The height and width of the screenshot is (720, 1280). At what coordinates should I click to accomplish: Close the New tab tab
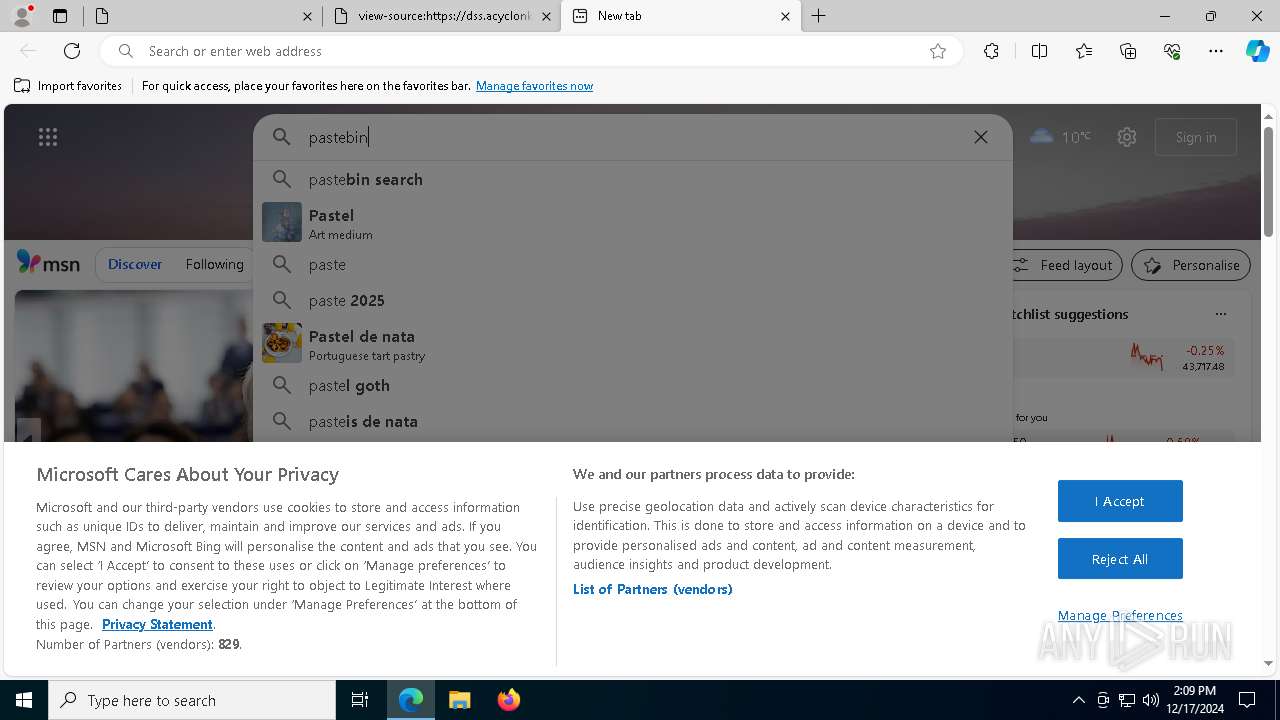coord(785,16)
